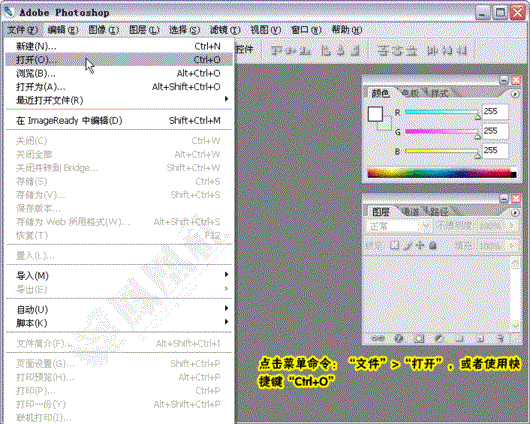The height and width of the screenshot is (424, 530).
Task: Choose 在 ImageReady 中编辑(D) entry
Action: (119, 121)
